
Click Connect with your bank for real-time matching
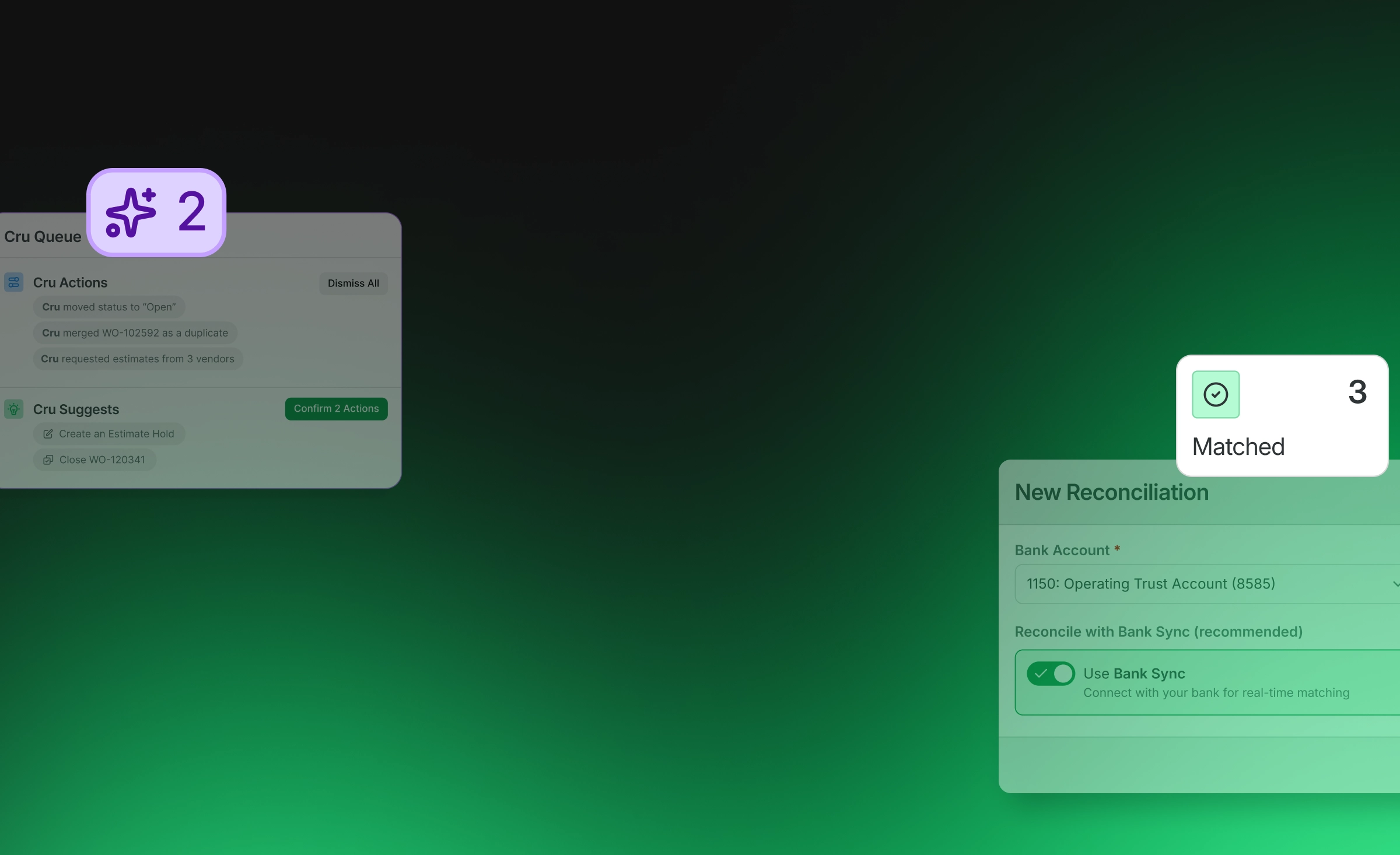click(1216, 693)
